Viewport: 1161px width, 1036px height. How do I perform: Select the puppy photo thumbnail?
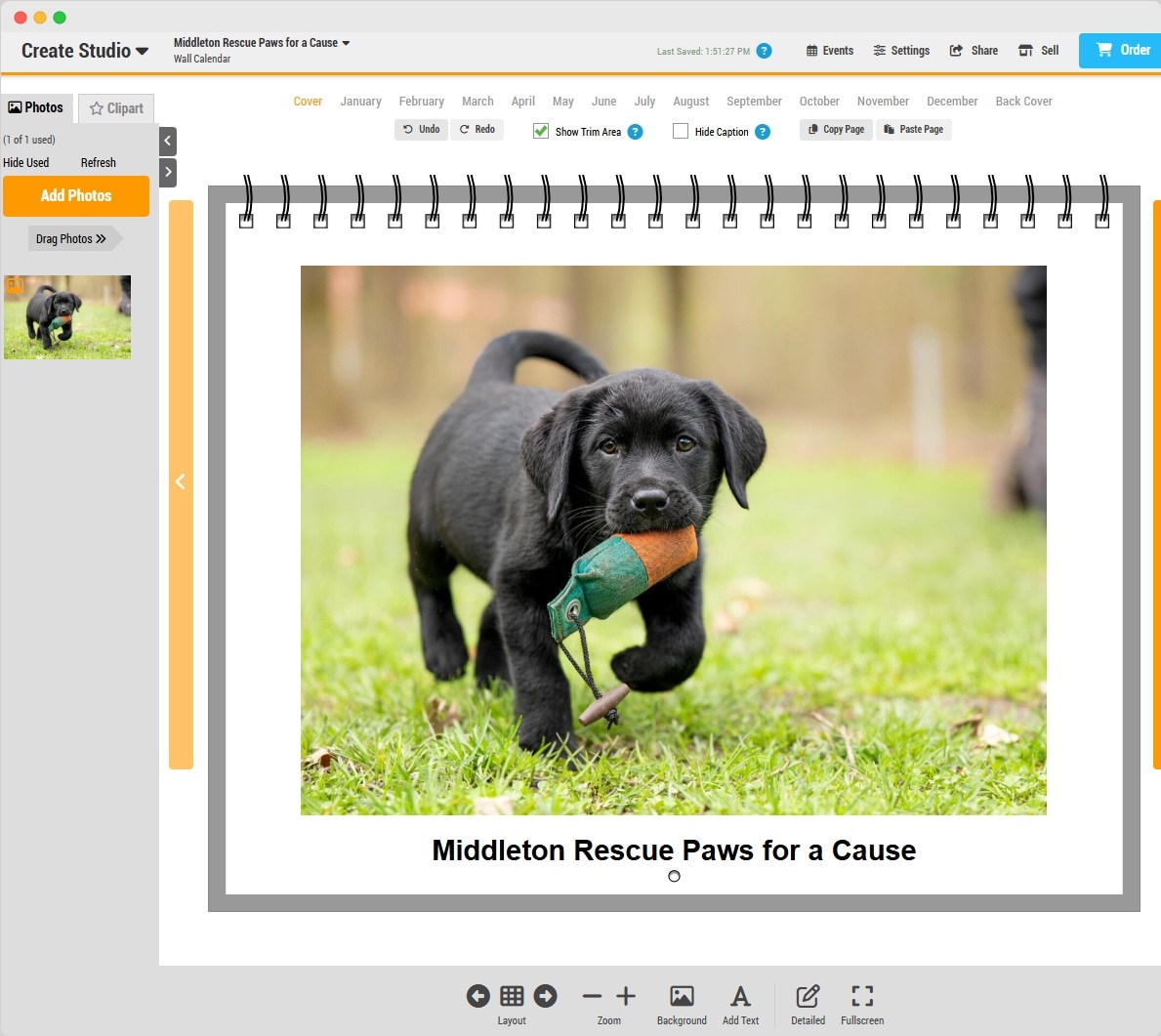[x=67, y=317]
